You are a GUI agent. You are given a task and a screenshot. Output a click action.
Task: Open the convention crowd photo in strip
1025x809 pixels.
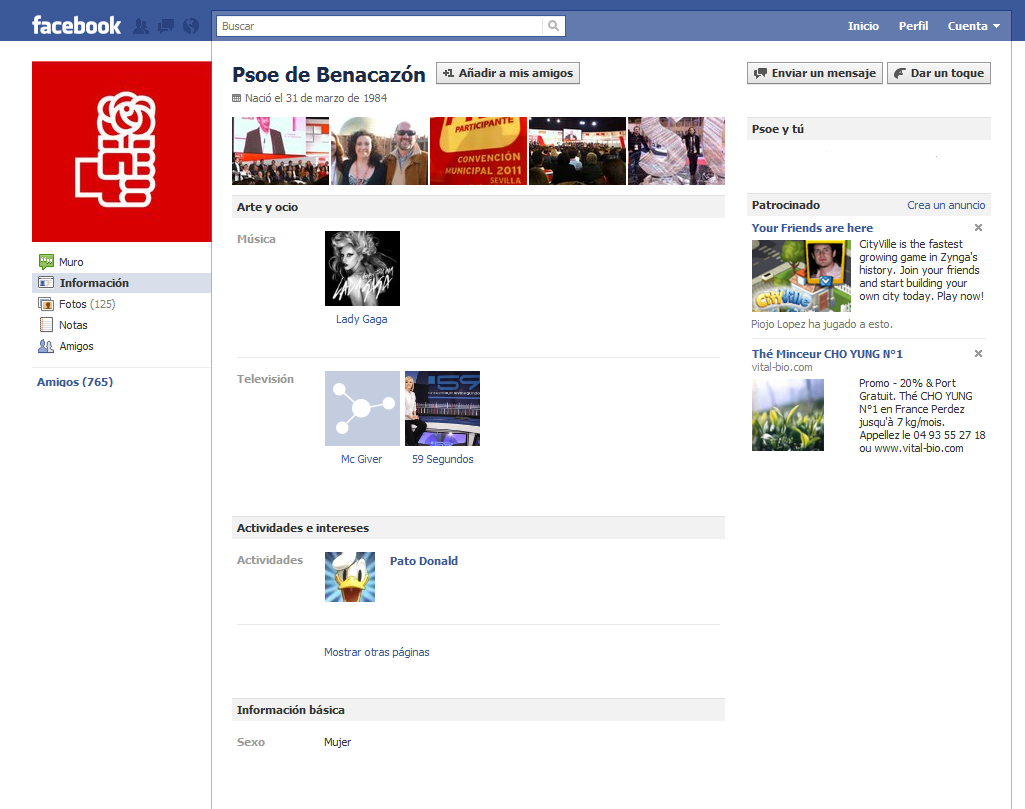pos(577,151)
